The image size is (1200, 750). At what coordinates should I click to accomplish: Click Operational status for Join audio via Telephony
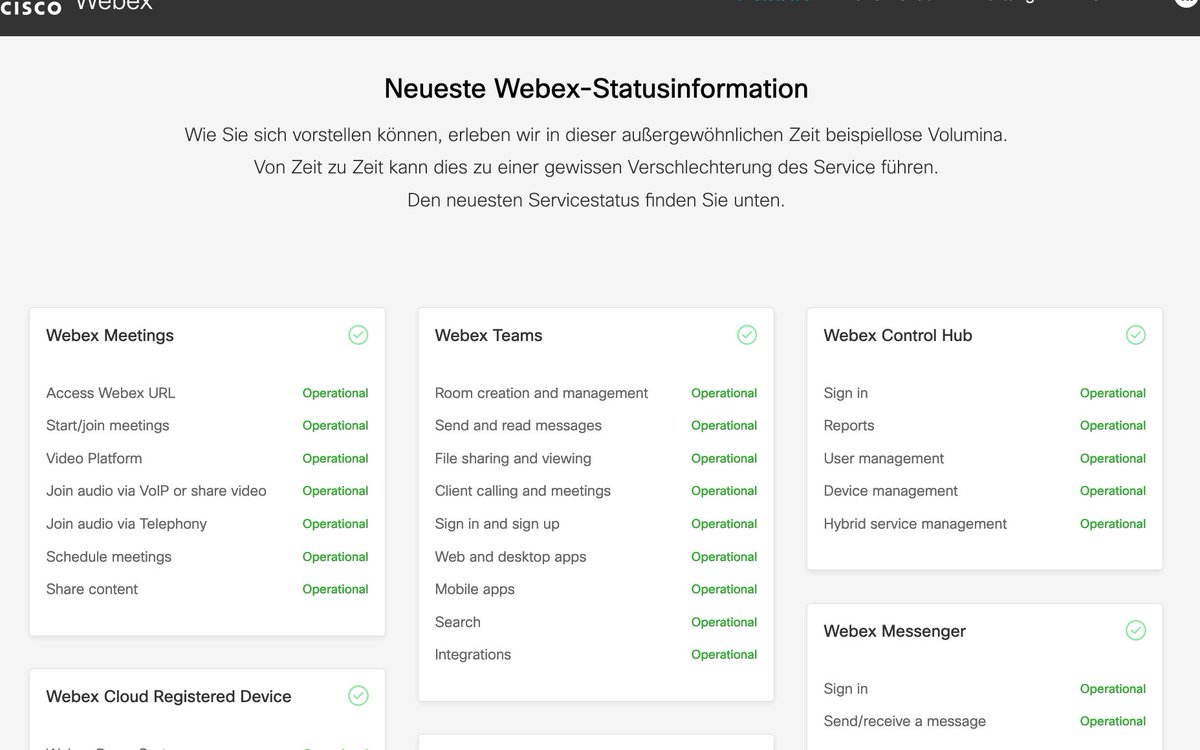(336, 524)
